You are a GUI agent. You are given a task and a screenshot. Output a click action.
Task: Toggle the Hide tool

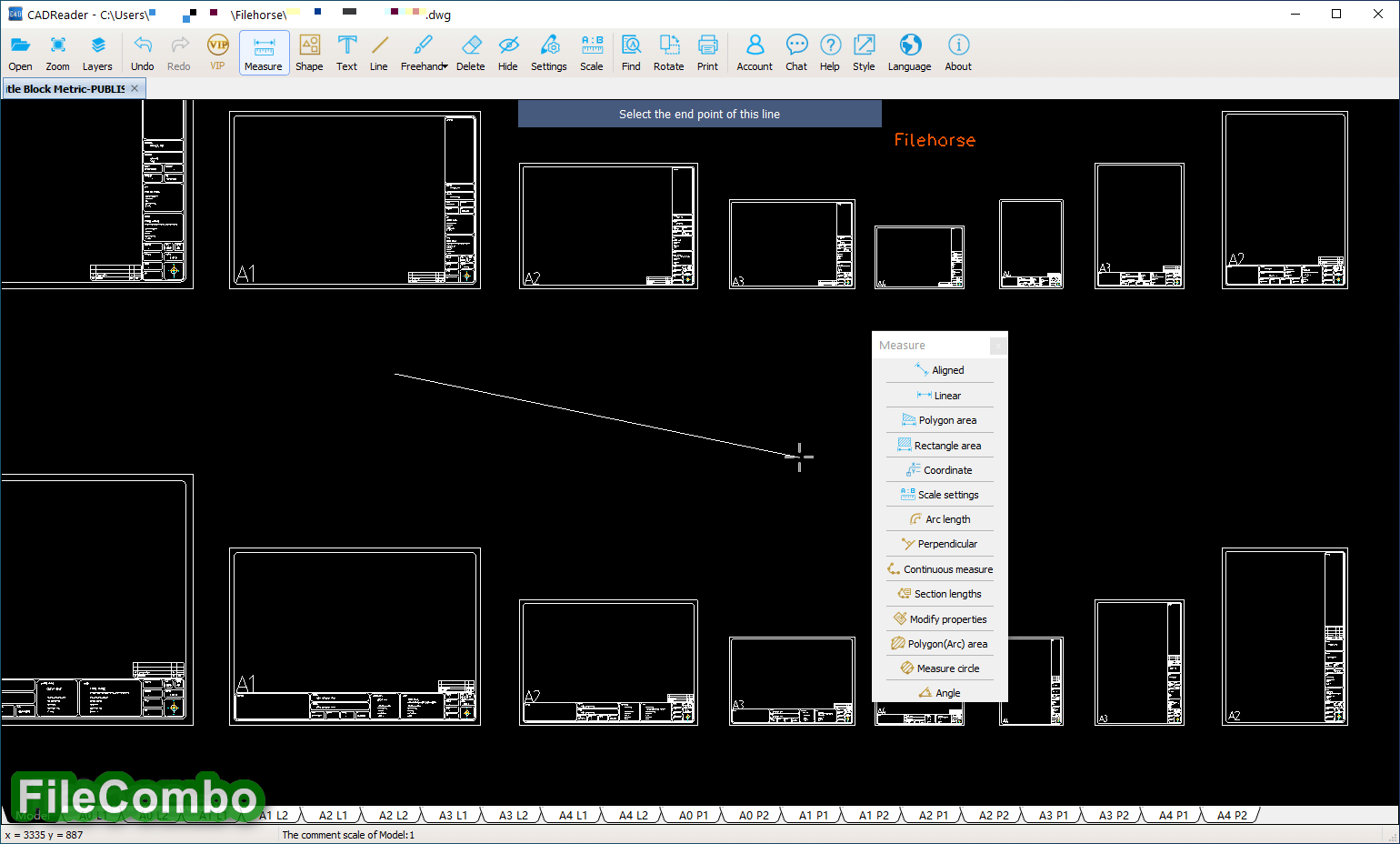(x=507, y=53)
